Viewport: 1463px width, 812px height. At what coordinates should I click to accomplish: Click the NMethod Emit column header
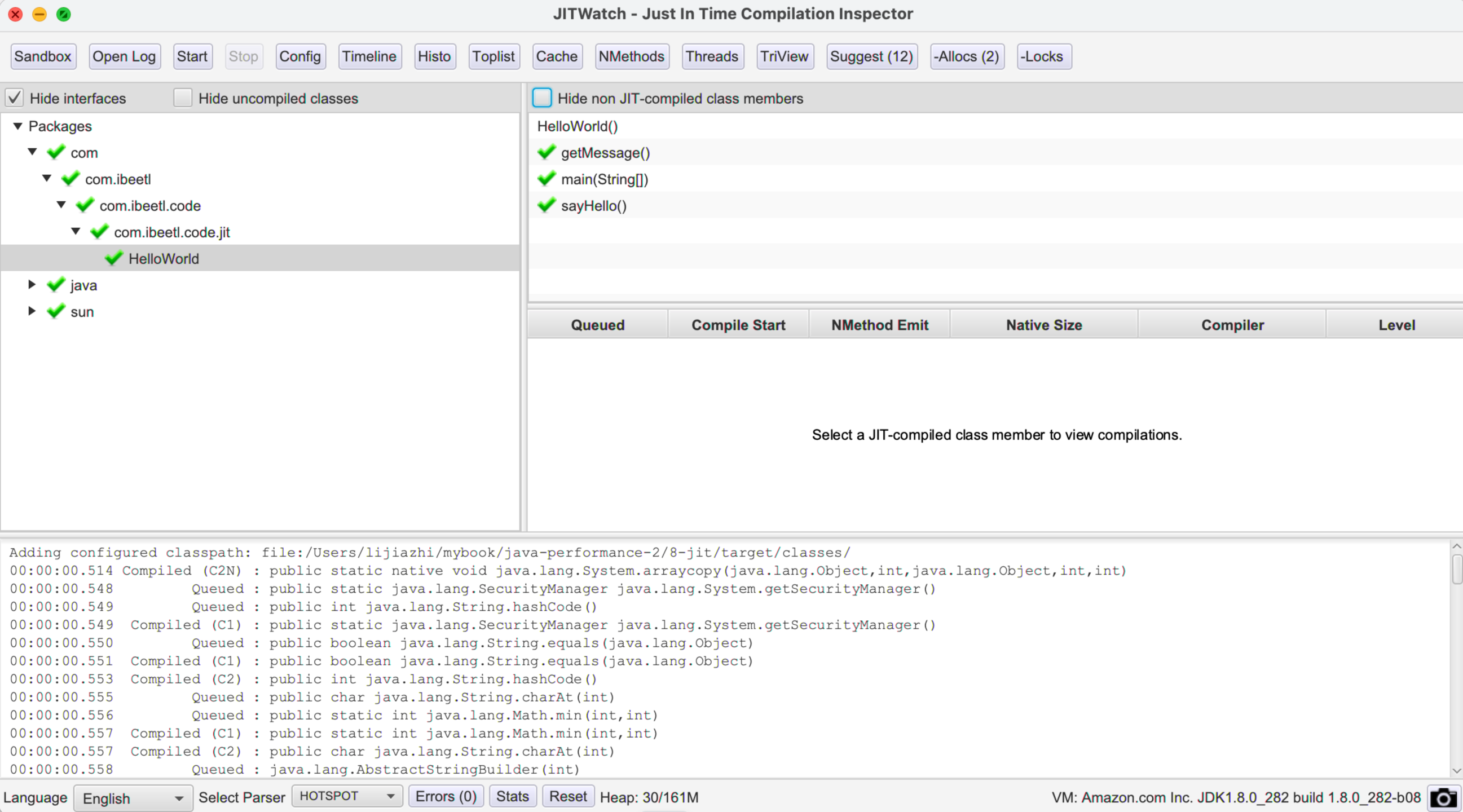(880, 325)
